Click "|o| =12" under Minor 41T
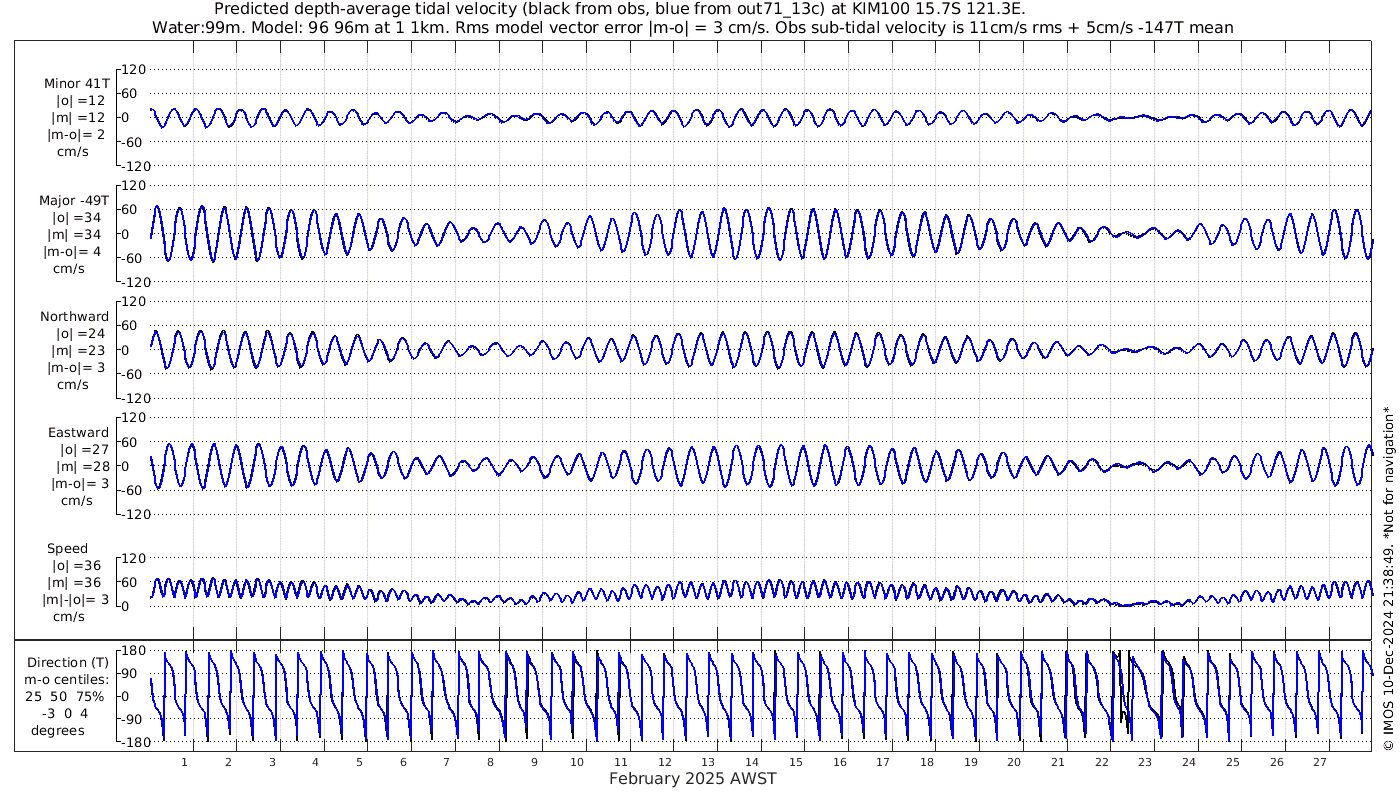Image resolution: width=1400 pixels, height=800 pixels. coord(81,101)
